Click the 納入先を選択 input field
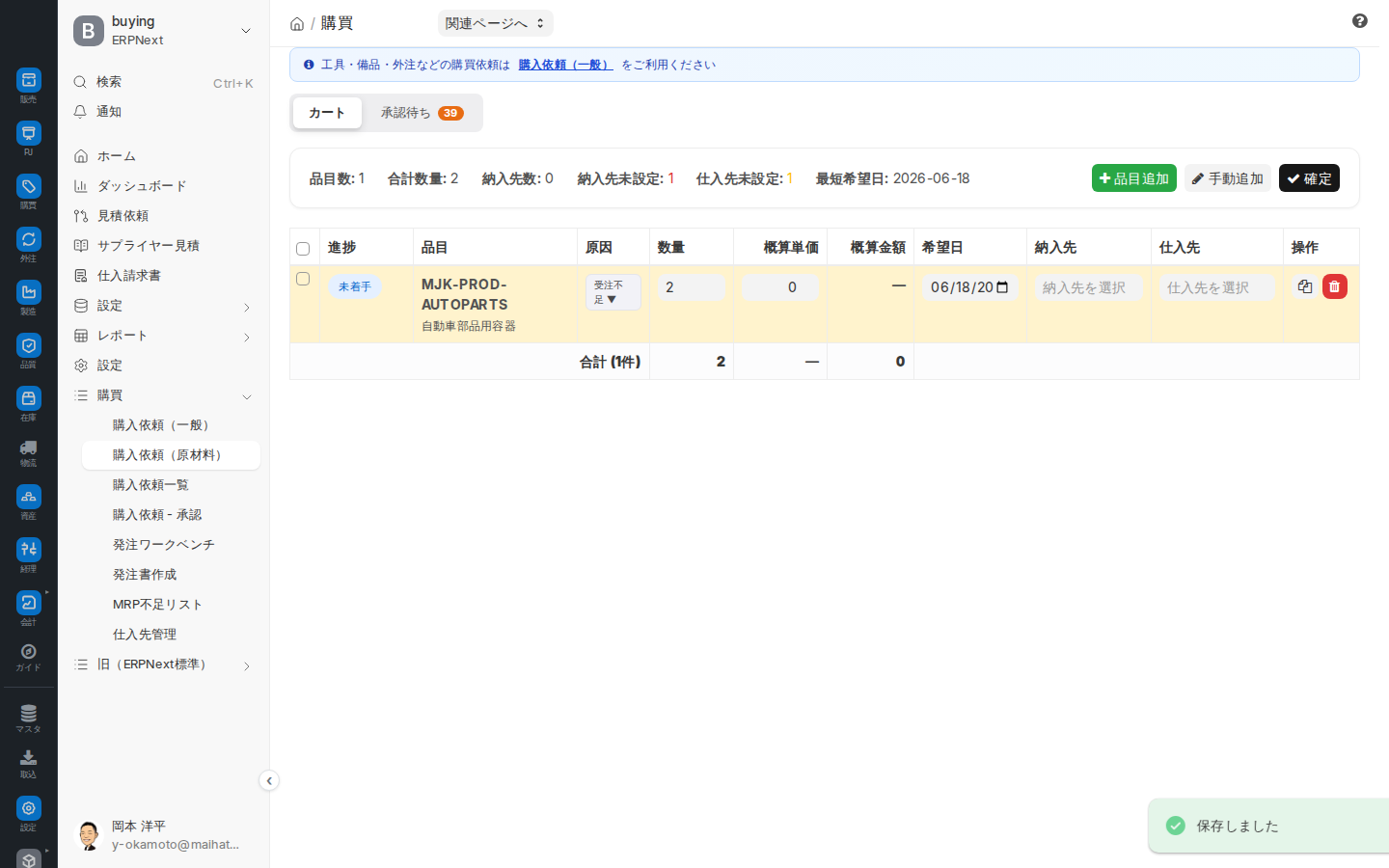Screen dimensions: 1389x868 [x=1089, y=287]
